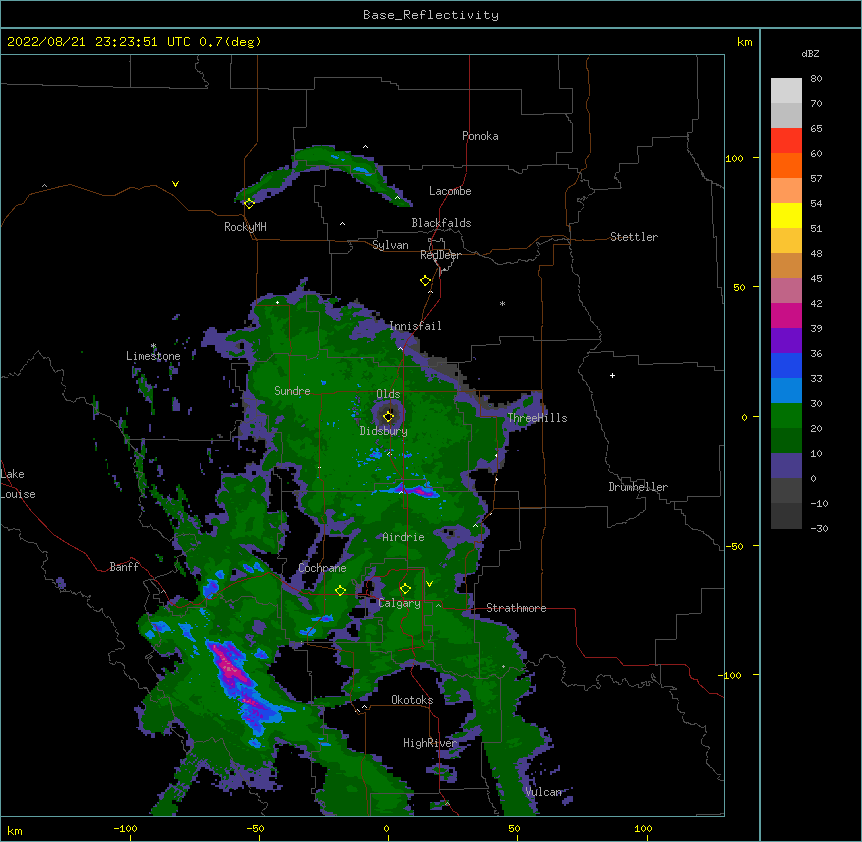The height and width of the screenshot is (842, 862).
Task: Click the purple echo cell north of Airdrie
Action: pos(415,489)
